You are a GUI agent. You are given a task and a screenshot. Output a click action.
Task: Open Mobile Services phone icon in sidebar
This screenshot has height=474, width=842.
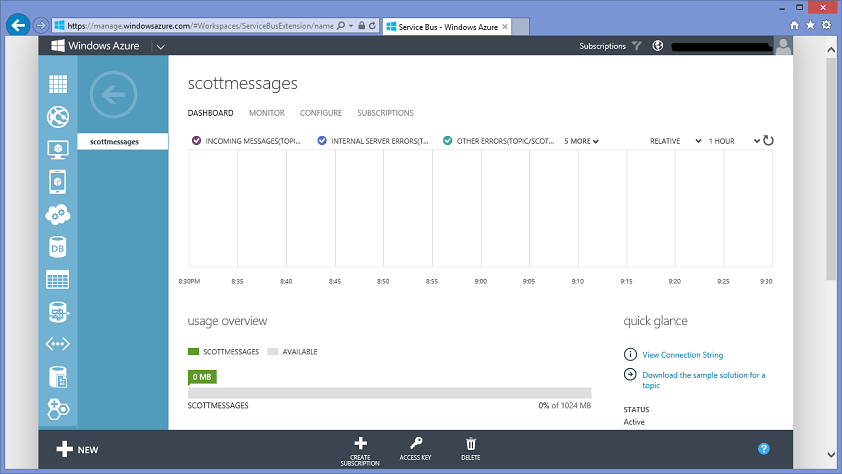(58, 182)
